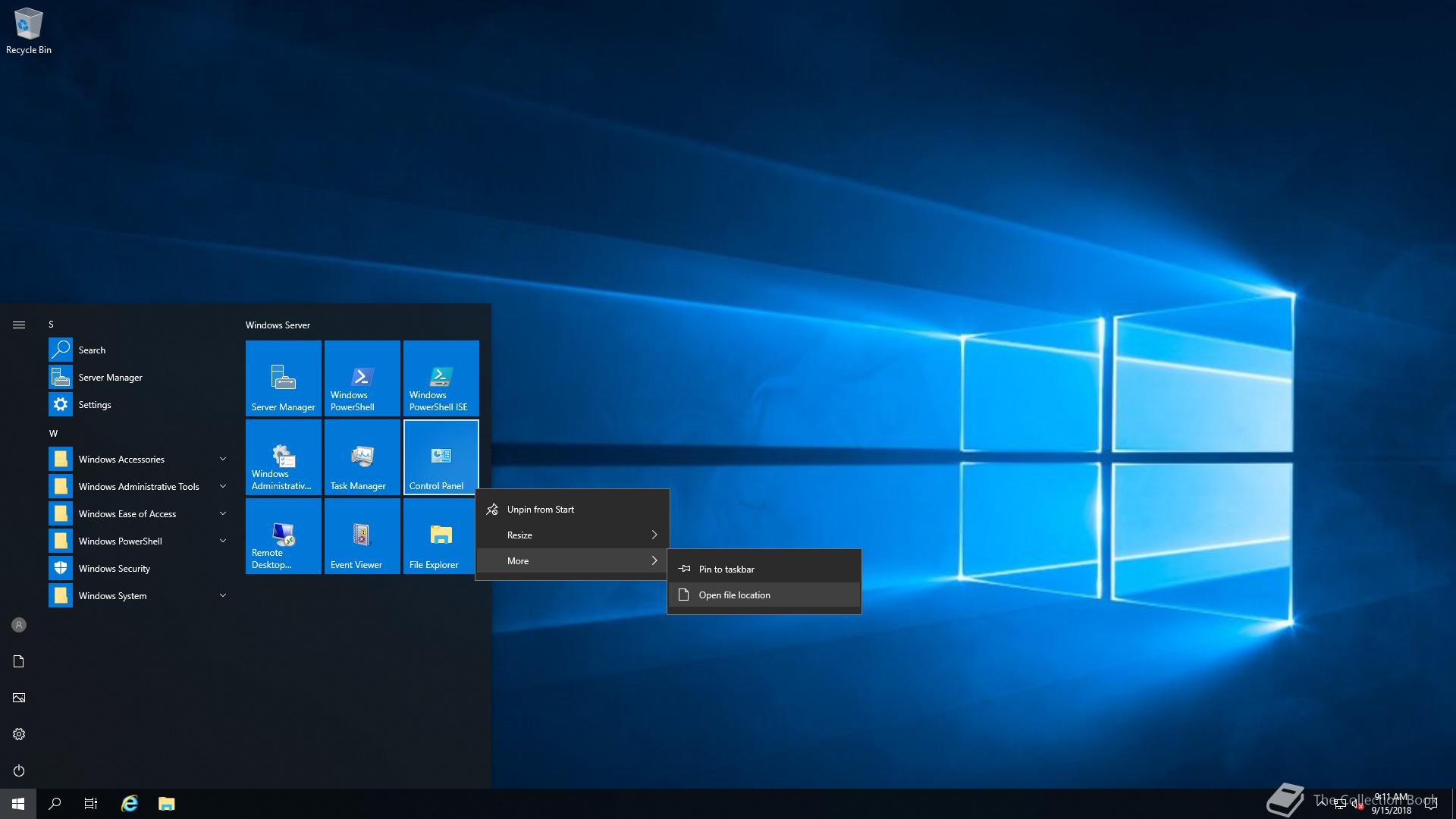
Task: Open the Windows PowerShell ISE tile
Action: [x=441, y=378]
